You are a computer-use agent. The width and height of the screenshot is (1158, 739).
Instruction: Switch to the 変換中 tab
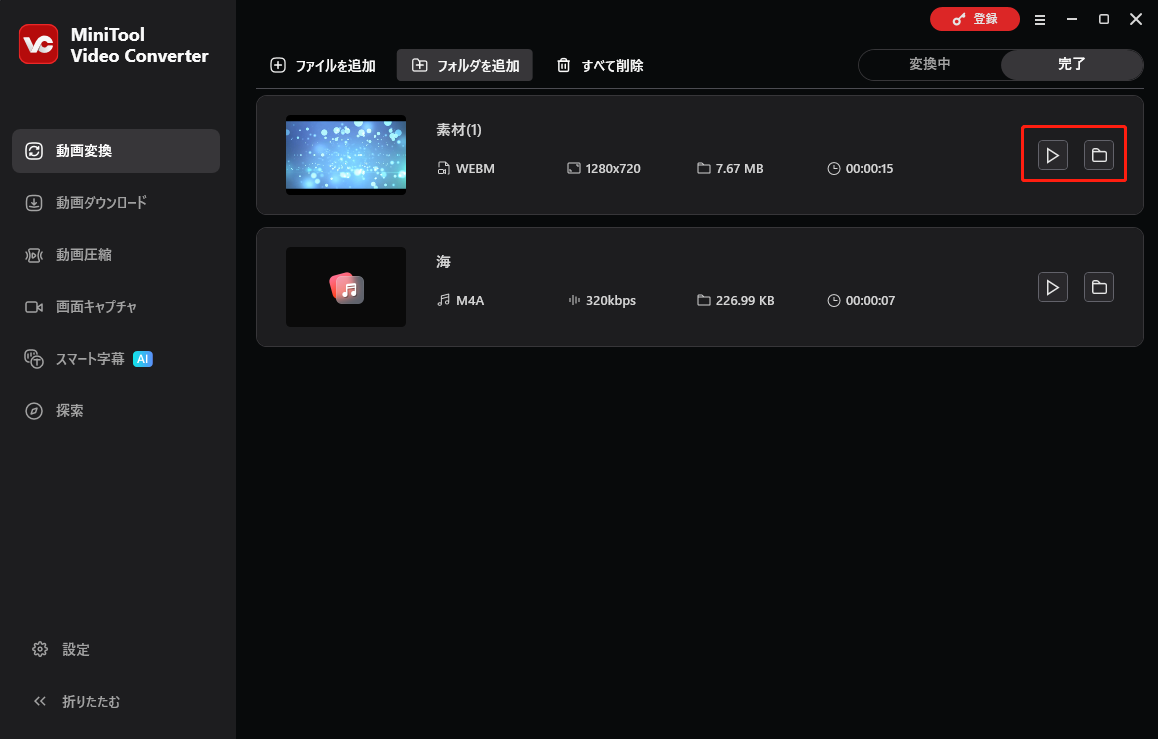coord(930,64)
